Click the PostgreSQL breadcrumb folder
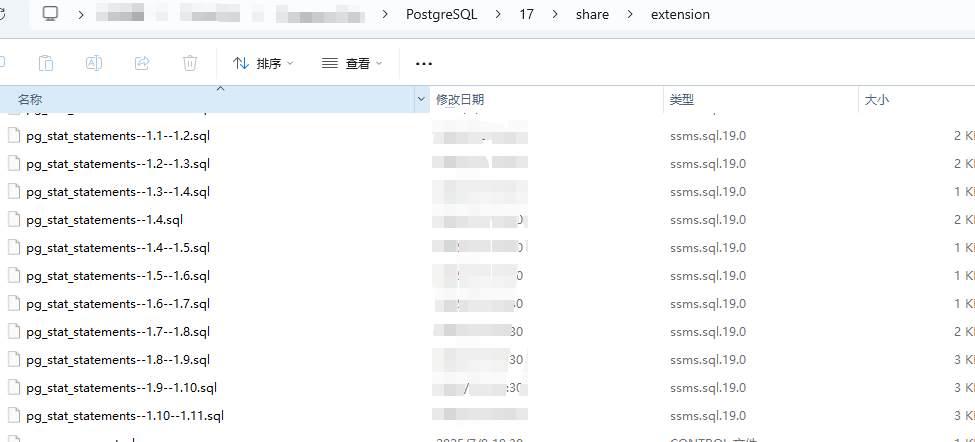 [x=441, y=14]
